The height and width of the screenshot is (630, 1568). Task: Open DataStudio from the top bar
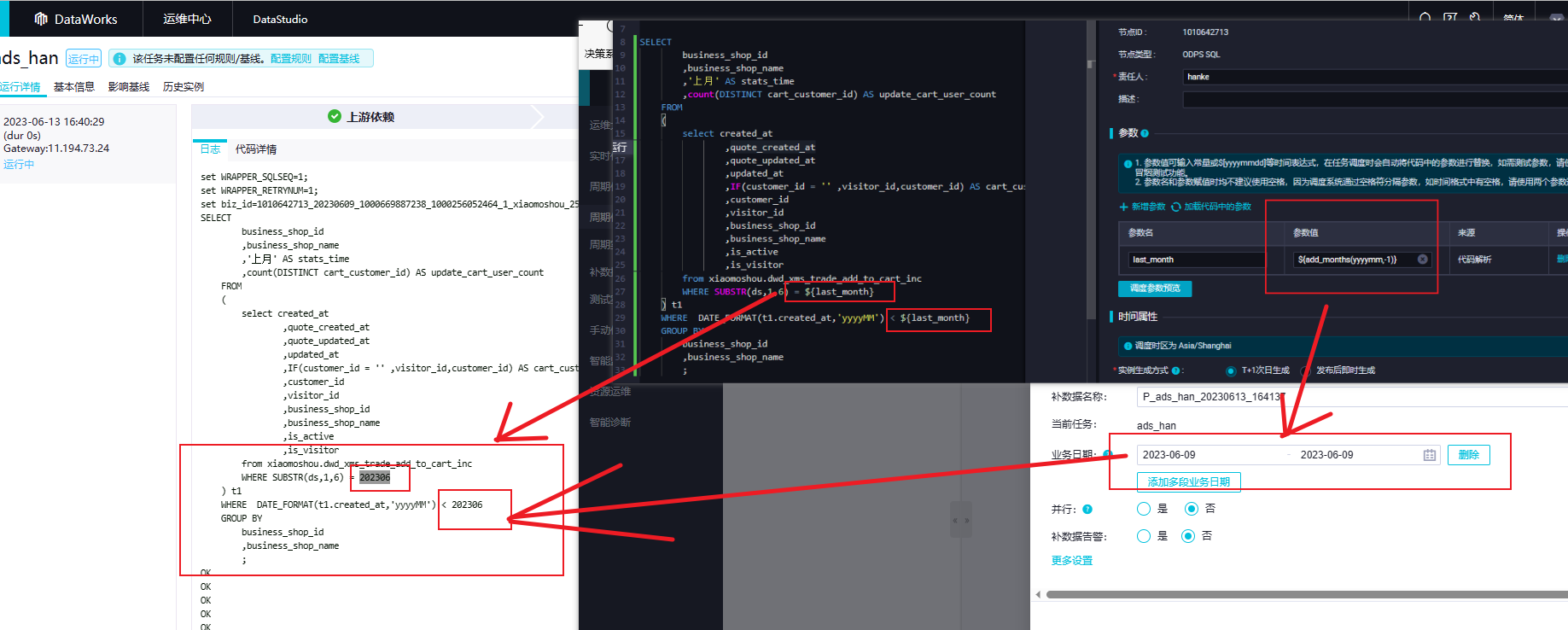pos(280,19)
